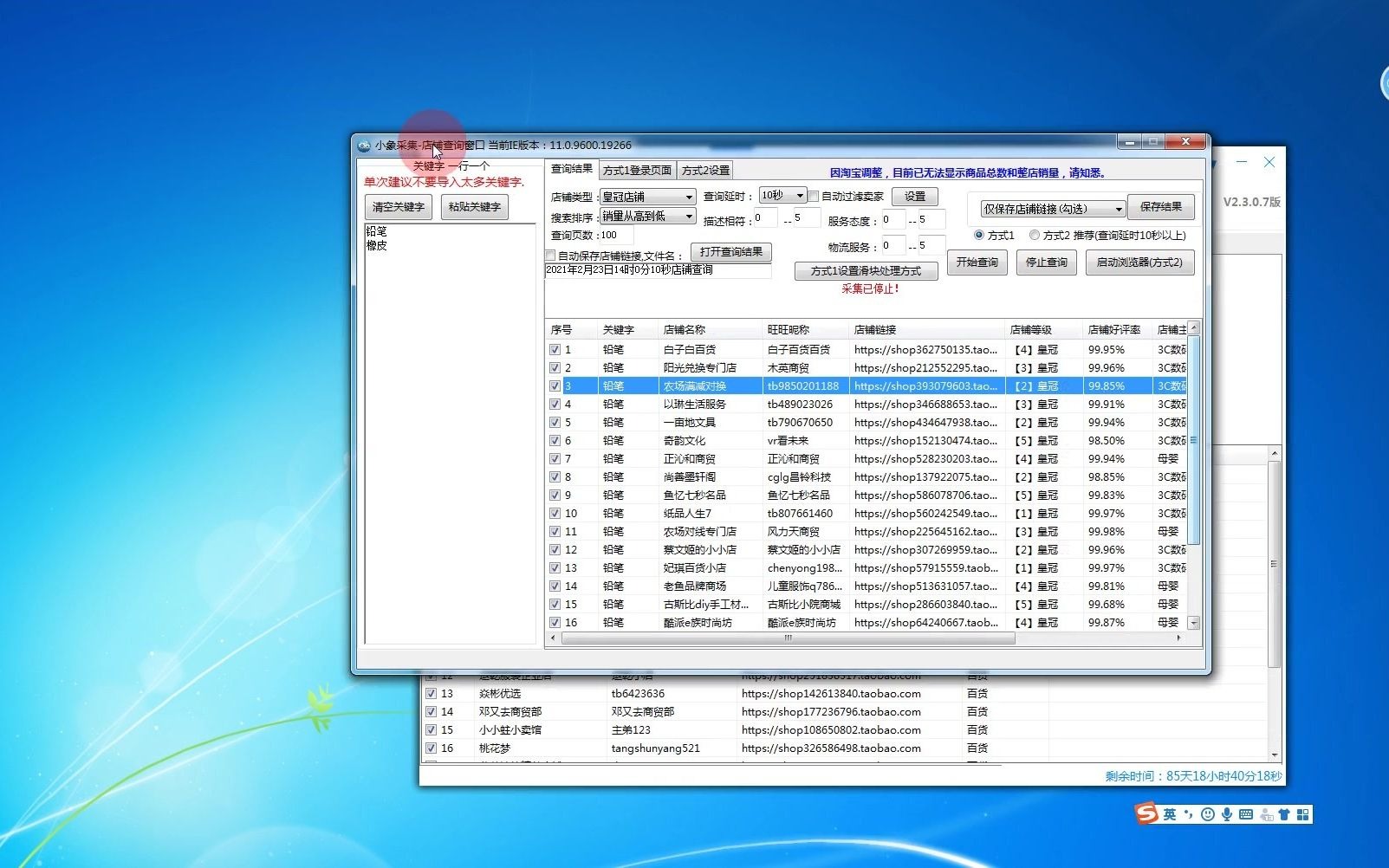1389x868 pixels.
Task: Uncheck row 1 白子白百货 checkbox
Action: (x=555, y=350)
